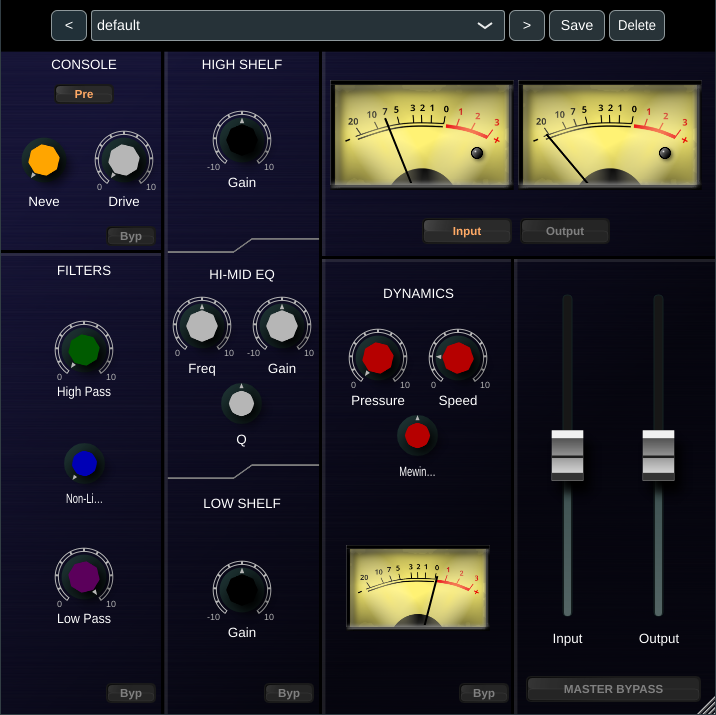The width and height of the screenshot is (716, 715).
Task: Go to next preset with > button
Action: point(527,26)
